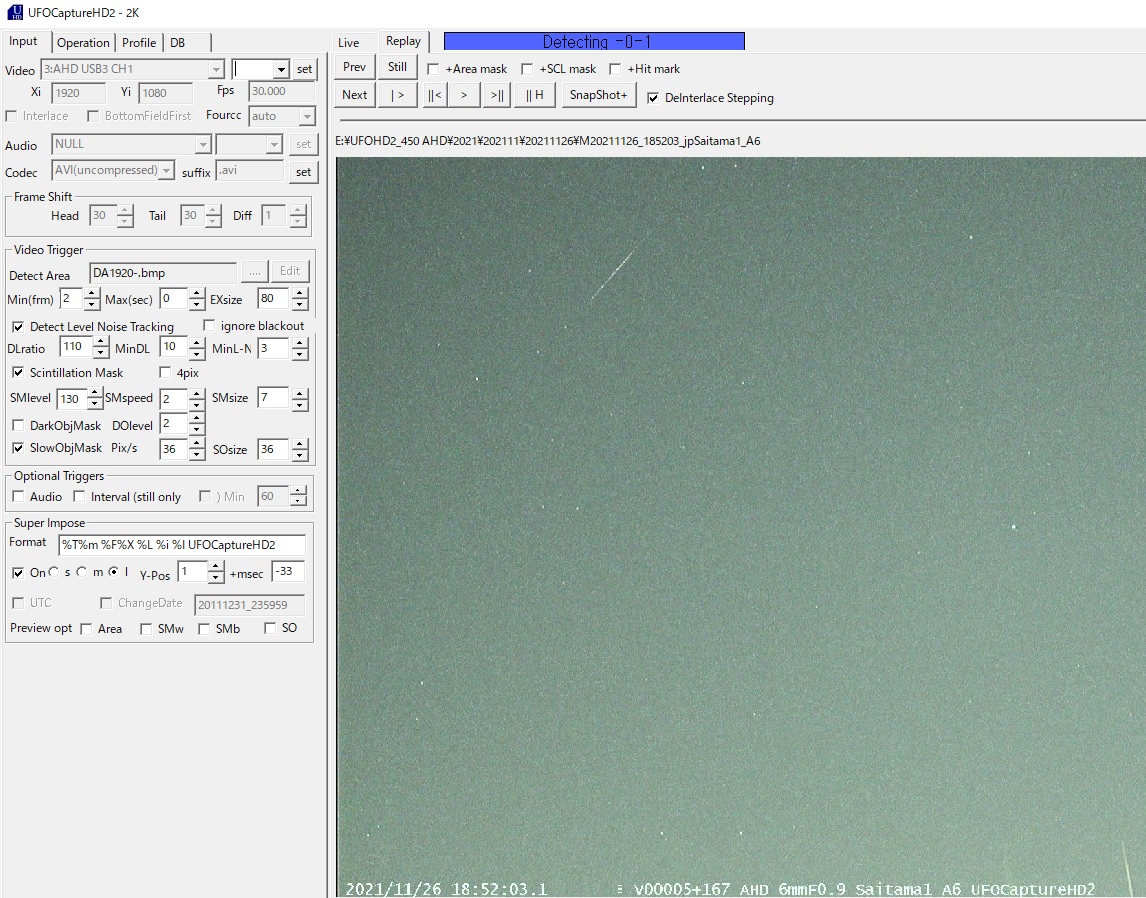The width and height of the screenshot is (1146, 898).
Task: Click the play '>' button
Action: tap(463, 95)
